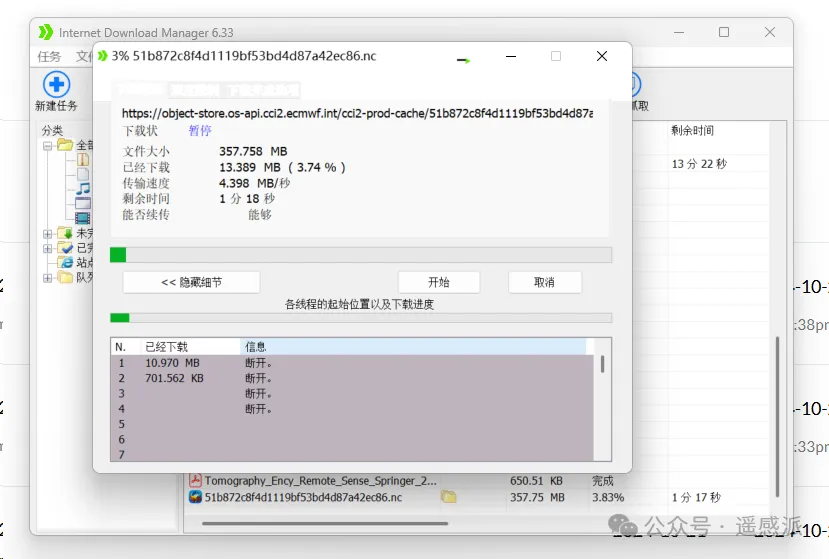Click the 3.83% status cell
Viewport: 829px width, 559px height.
(x=608, y=498)
